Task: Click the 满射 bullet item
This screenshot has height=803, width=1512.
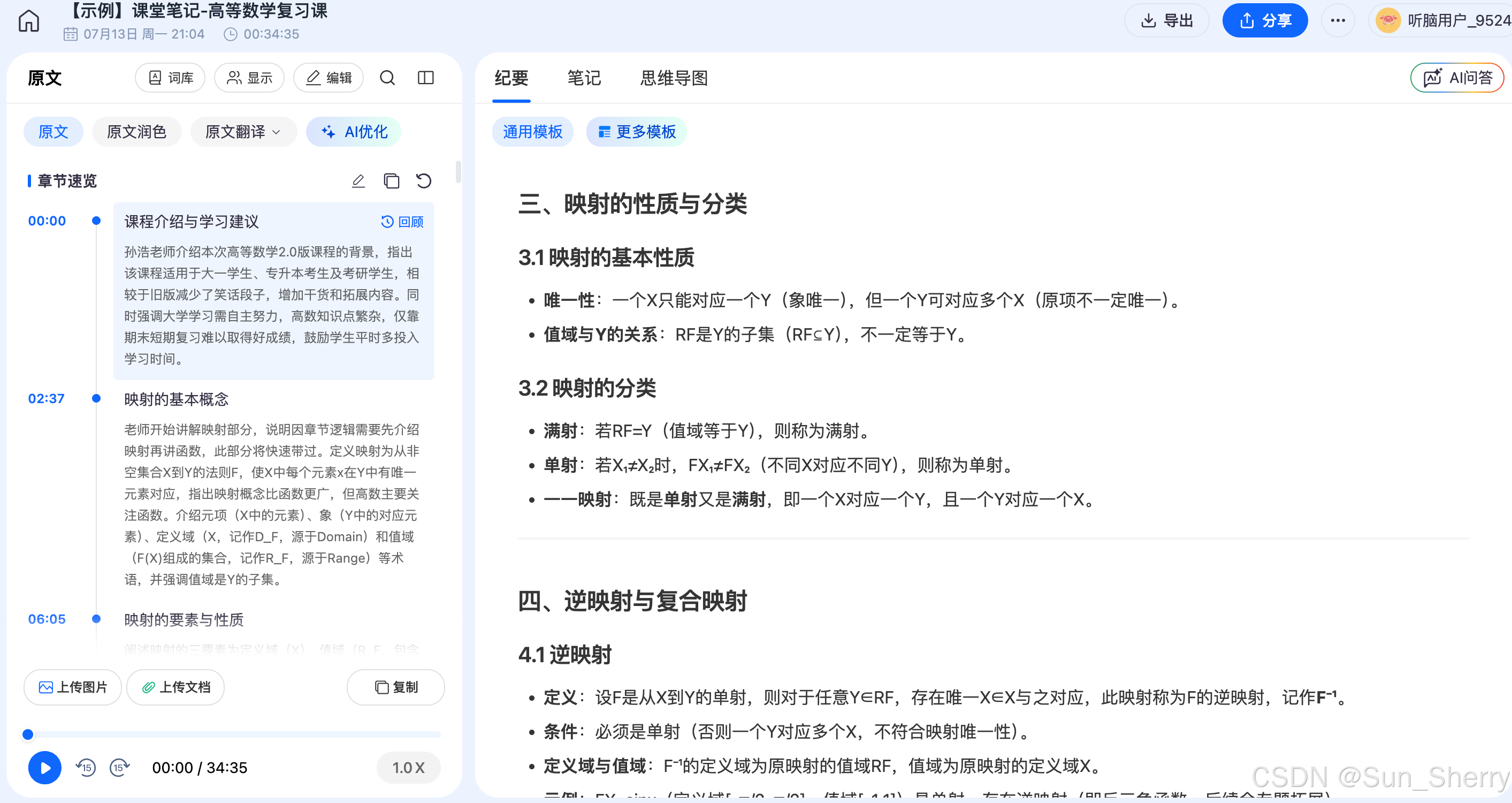Action: click(x=707, y=430)
